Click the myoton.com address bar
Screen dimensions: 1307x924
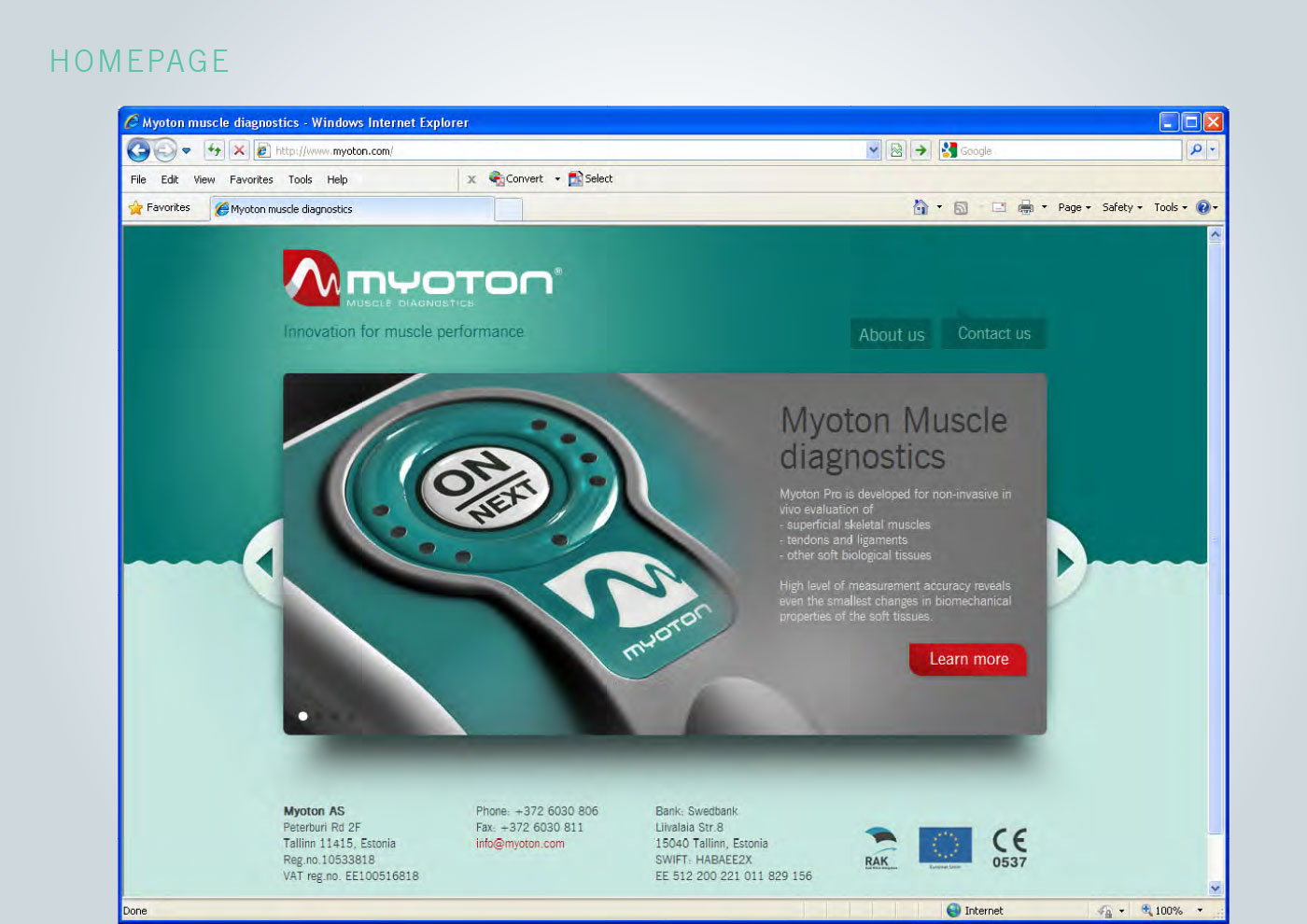click(560, 150)
